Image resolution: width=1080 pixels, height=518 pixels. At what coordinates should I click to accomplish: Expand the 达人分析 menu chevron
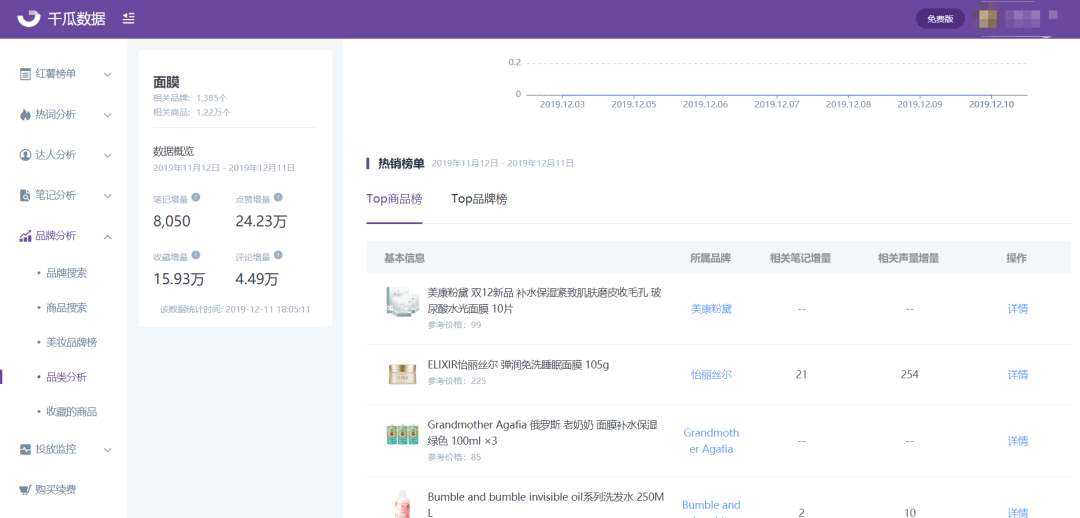(x=107, y=156)
